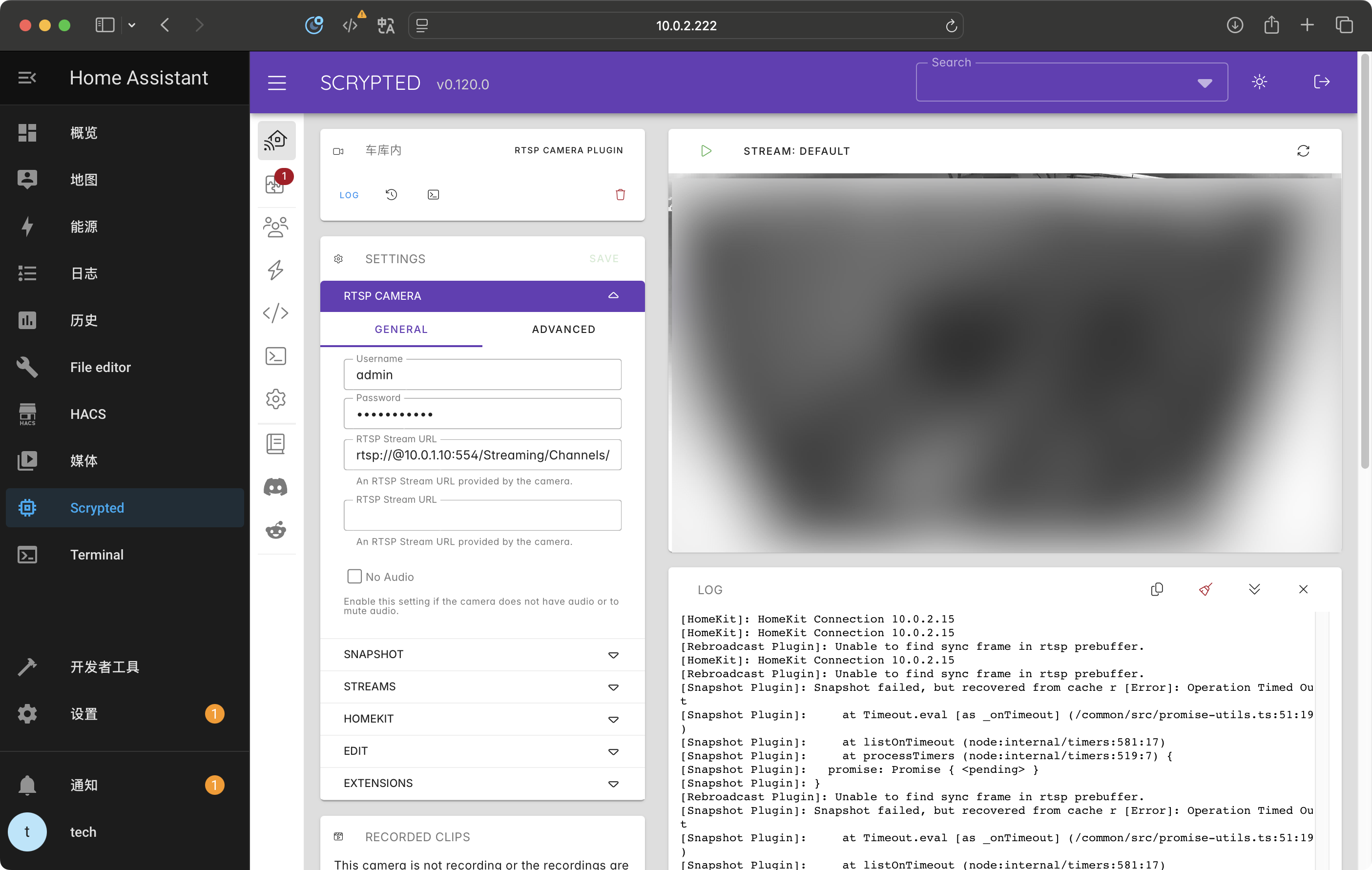This screenshot has height=870, width=1372.
Task: Switch to the ADVANCED tab
Action: point(563,330)
